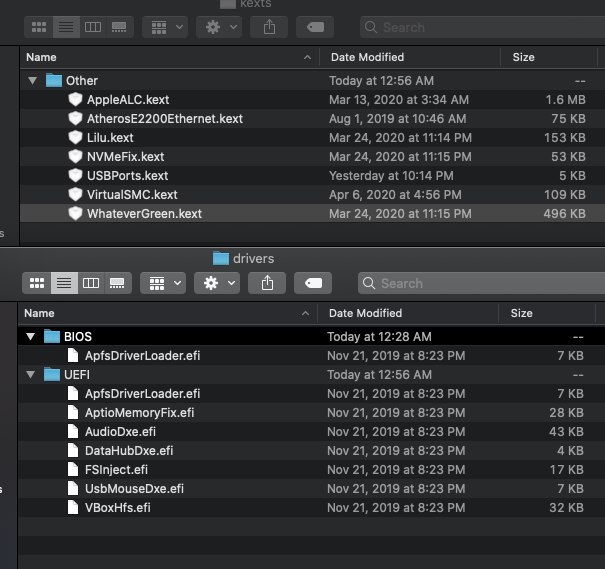Sort kexts window by Date Modified
The height and width of the screenshot is (569, 605).
click(410, 57)
